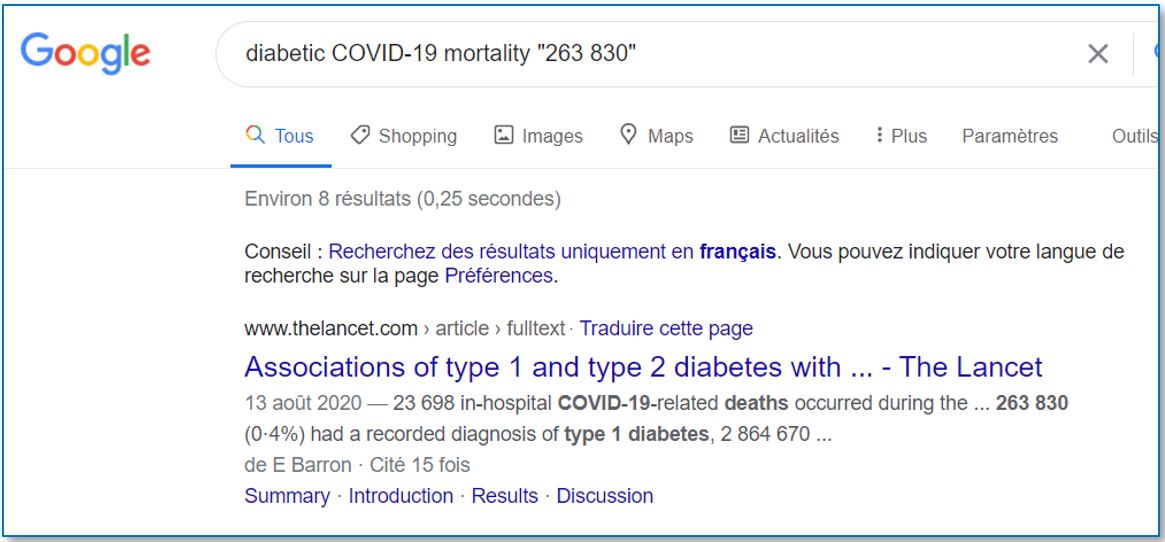Image resolution: width=1165 pixels, height=542 pixels.
Task: Click the Maps pin icon
Action: pos(629,135)
